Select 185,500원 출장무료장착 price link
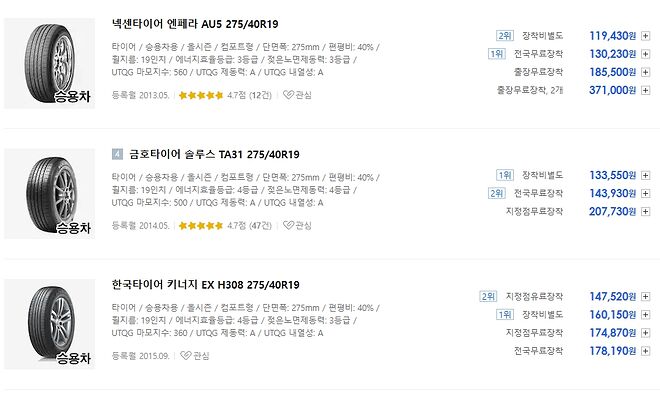The height and width of the screenshot is (396, 660). 612,72
